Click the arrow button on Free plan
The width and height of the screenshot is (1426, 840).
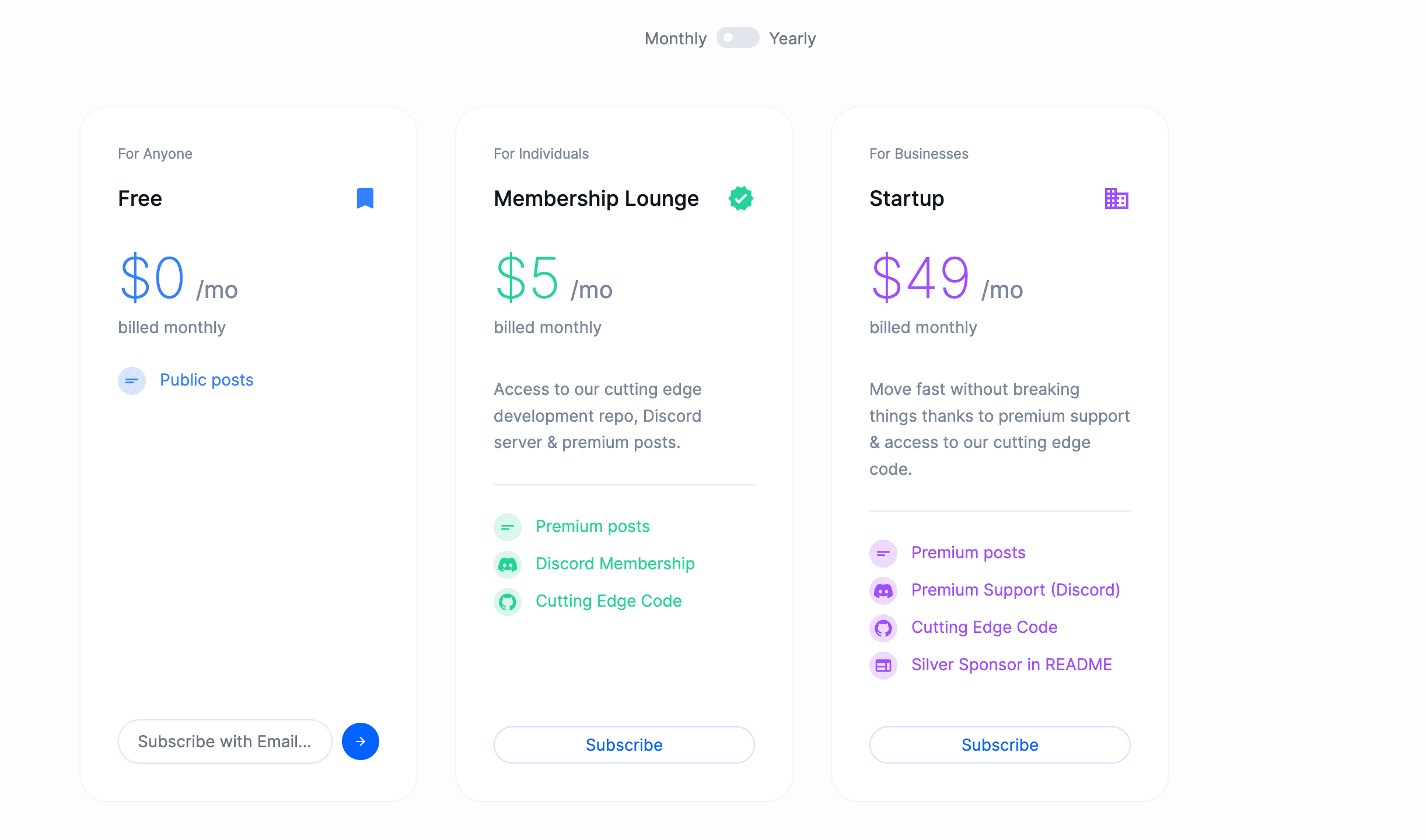pyautogui.click(x=358, y=741)
